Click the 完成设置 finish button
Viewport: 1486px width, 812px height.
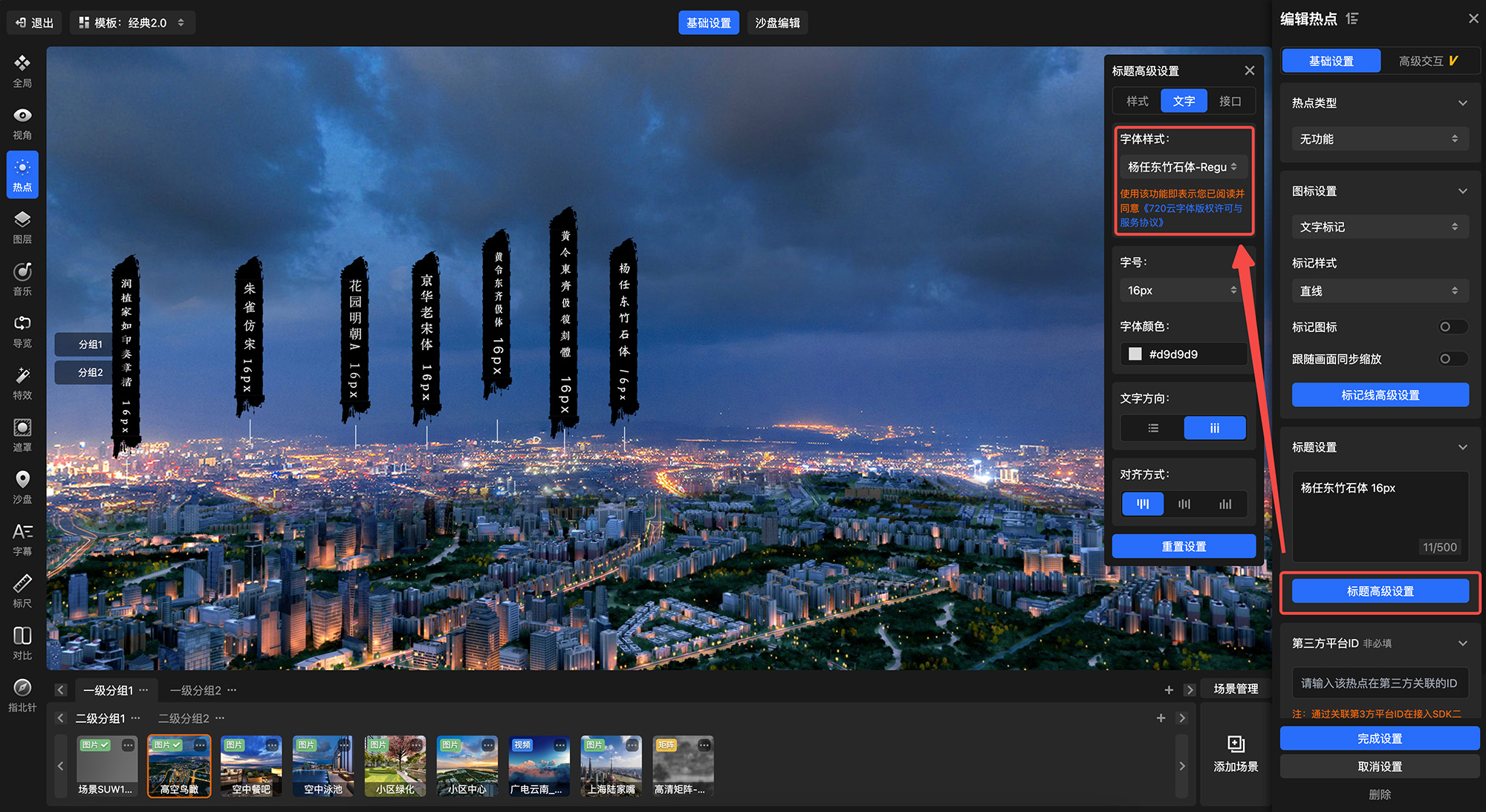pyautogui.click(x=1379, y=738)
